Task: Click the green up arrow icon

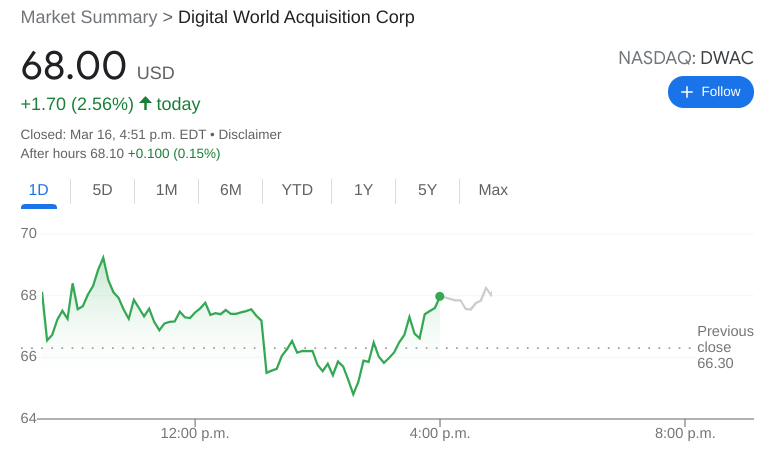Action: click(x=145, y=103)
